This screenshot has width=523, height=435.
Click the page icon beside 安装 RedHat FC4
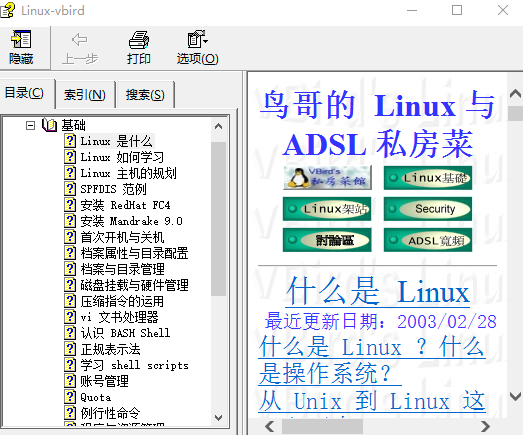[x=70, y=205]
